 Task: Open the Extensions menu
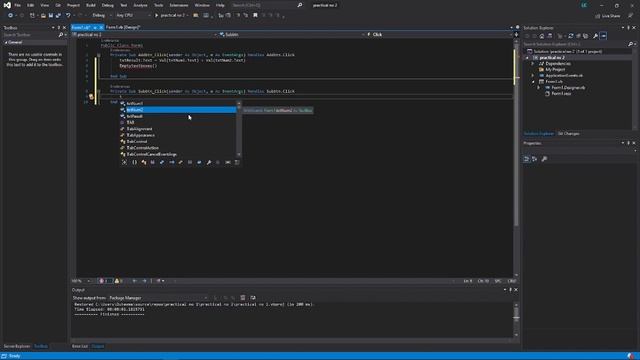point(179,5)
